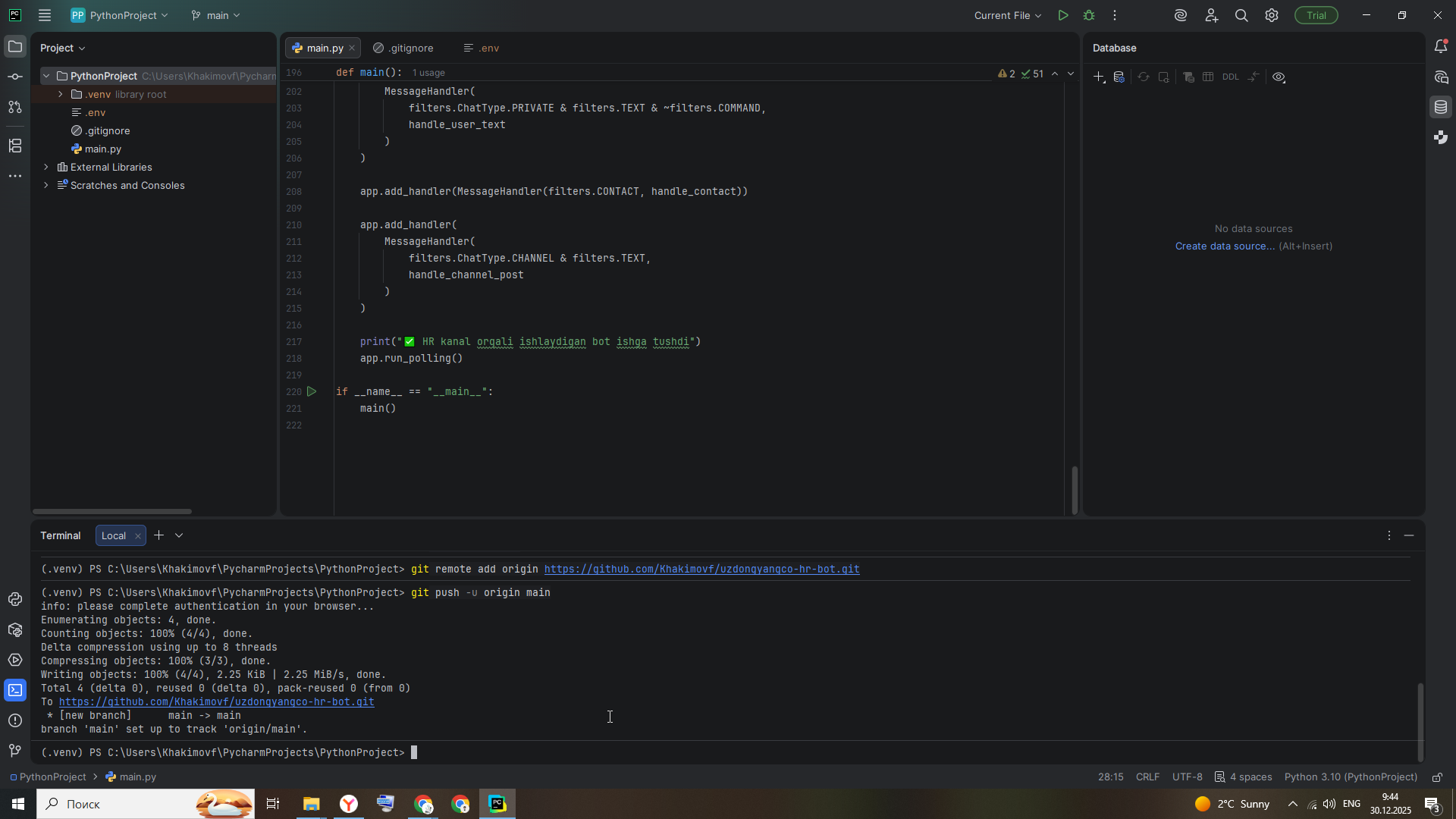Toggle the Database view options eye icon
Screen dimensions: 1456x819
[1279, 77]
